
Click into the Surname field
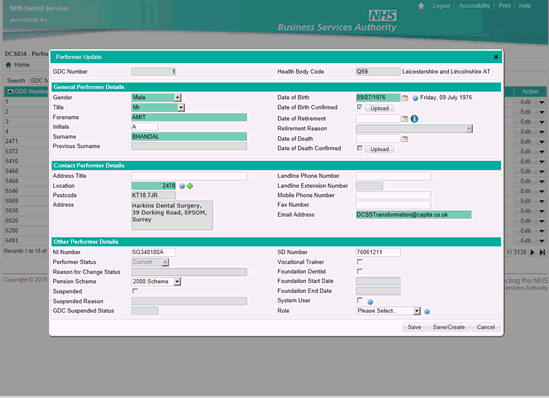(189, 137)
